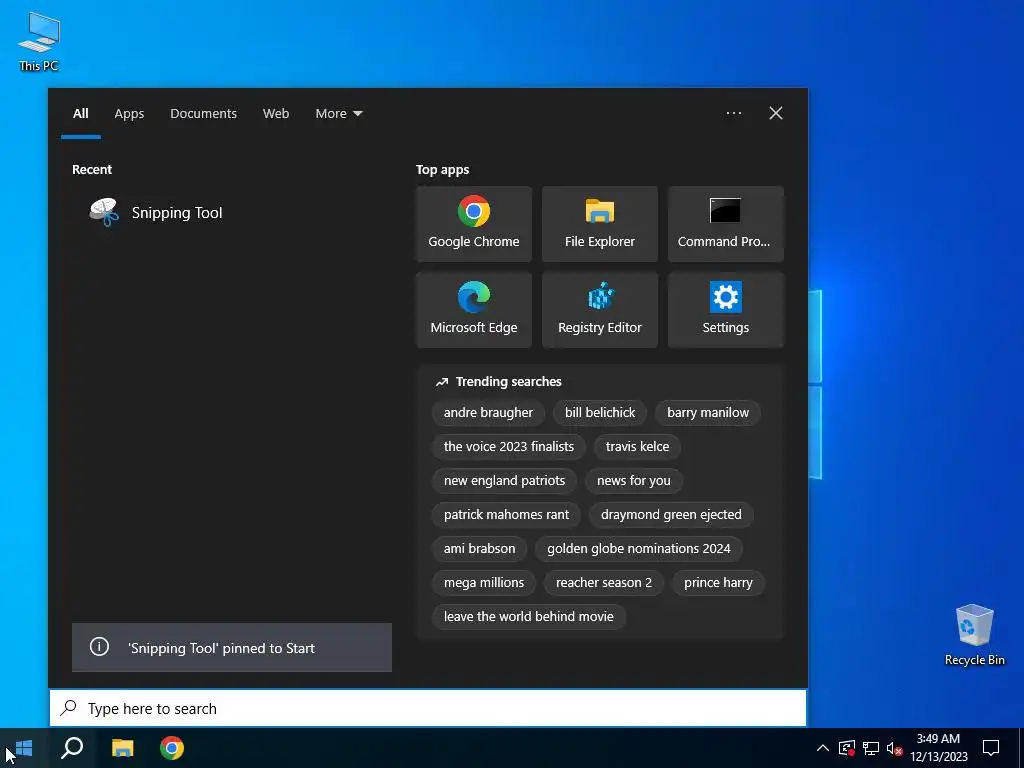The image size is (1024, 768).
Task: Search trending 'new england patriots'
Action: tap(504, 481)
